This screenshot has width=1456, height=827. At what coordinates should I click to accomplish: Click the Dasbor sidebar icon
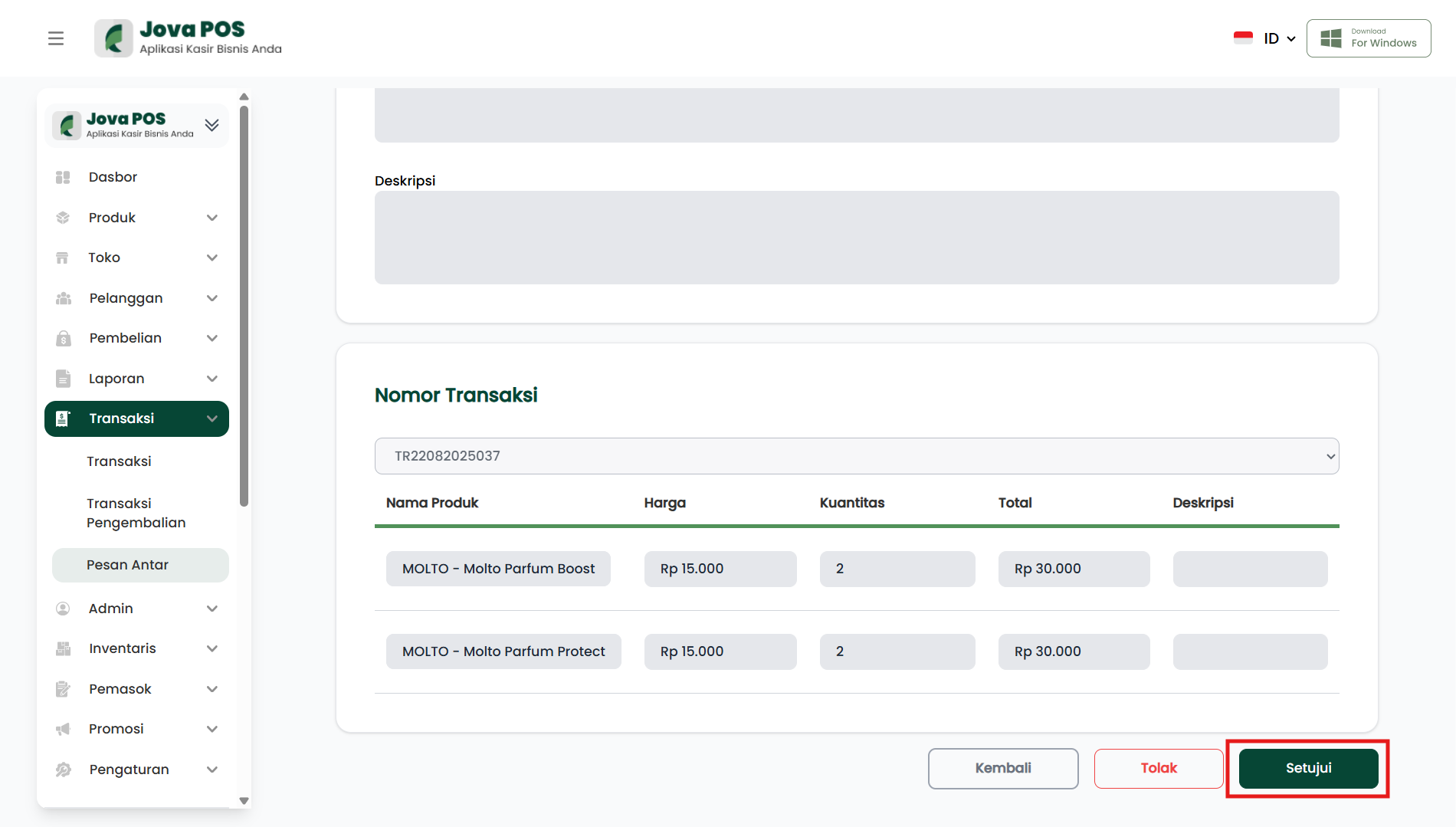tap(63, 177)
